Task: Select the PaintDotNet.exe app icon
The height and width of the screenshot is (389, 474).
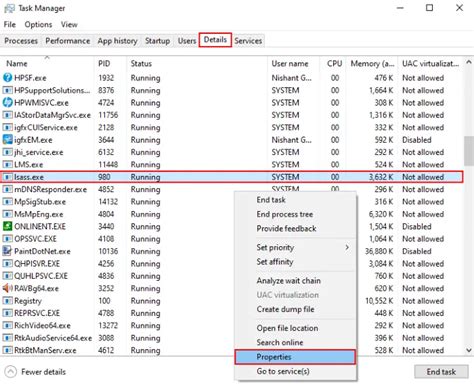Action: 7,251
